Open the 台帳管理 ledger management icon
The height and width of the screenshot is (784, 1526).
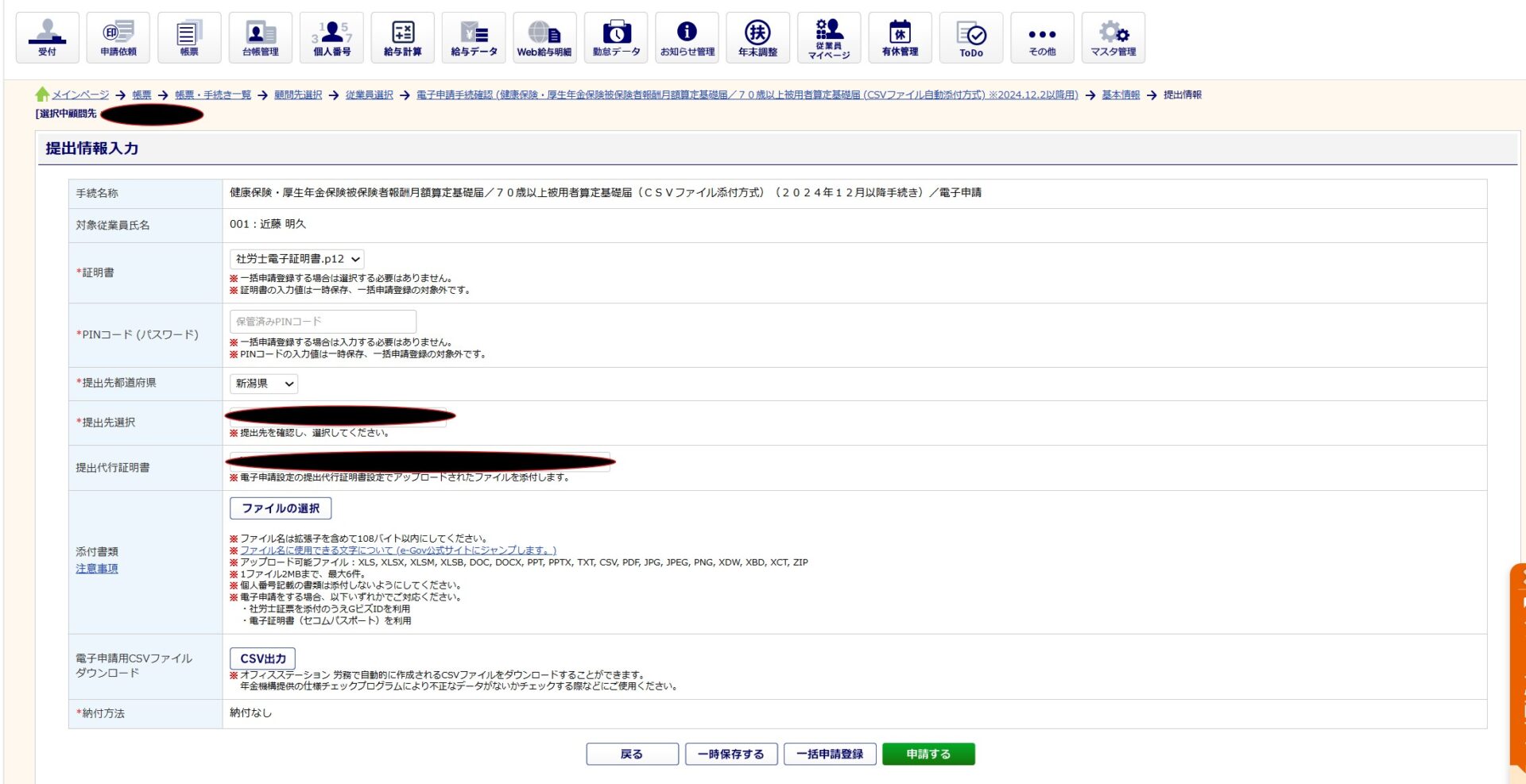point(260,37)
